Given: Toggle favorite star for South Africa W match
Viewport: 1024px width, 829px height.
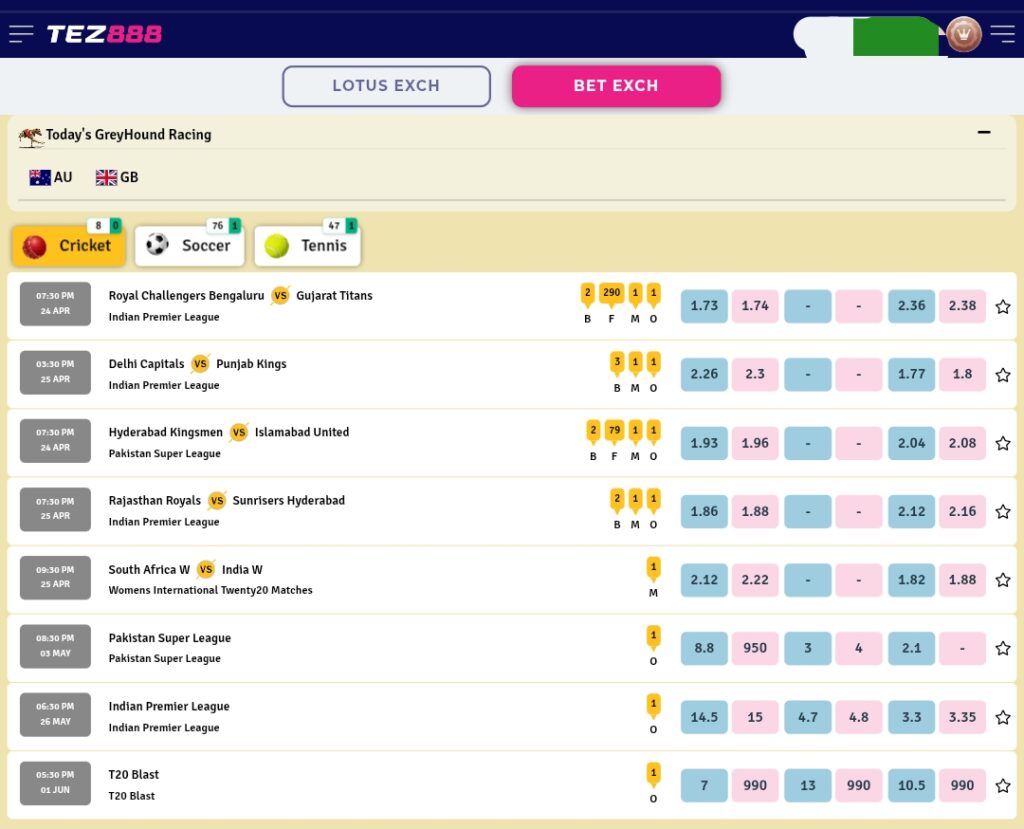Looking at the screenshot, I should tap(1002, 580).
